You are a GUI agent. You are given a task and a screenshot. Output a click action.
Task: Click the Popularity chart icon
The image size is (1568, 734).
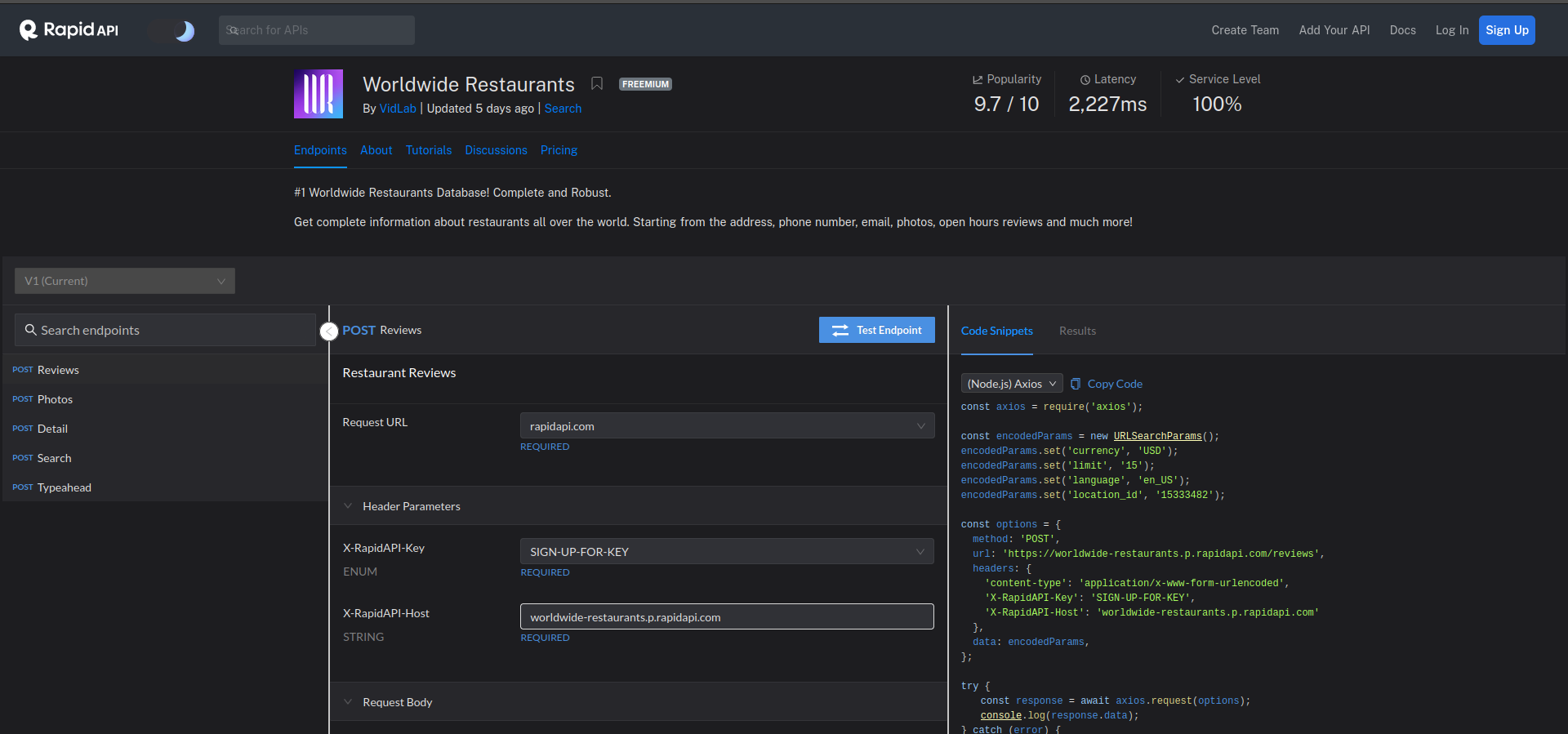pyautogui.click(x=978, y=80)
